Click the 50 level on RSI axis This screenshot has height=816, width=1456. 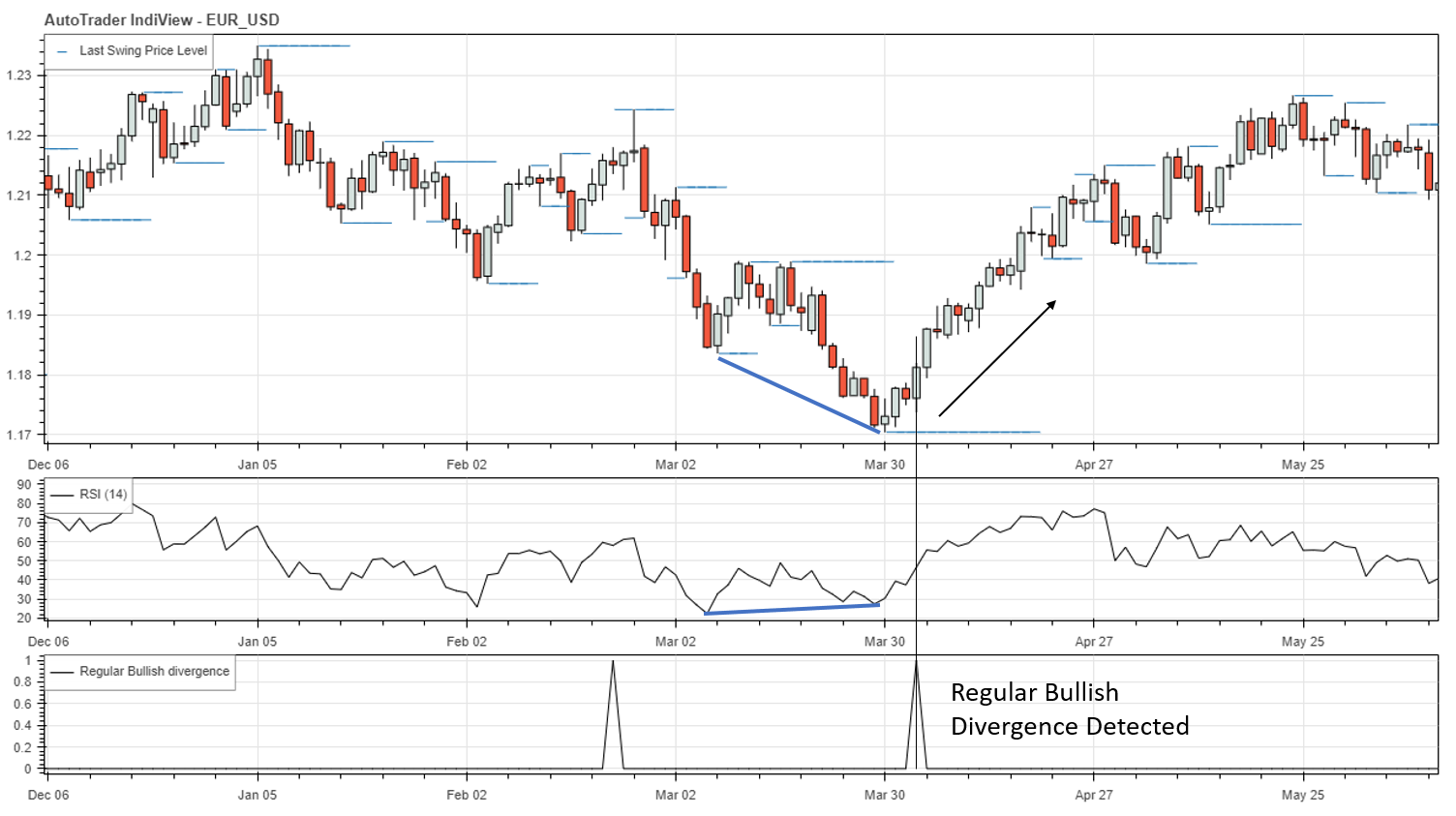24,561
